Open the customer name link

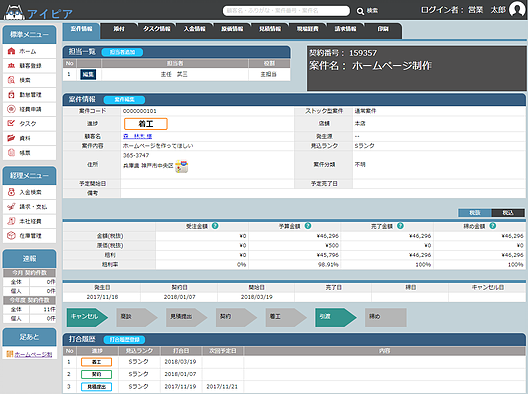coord(137,136)
